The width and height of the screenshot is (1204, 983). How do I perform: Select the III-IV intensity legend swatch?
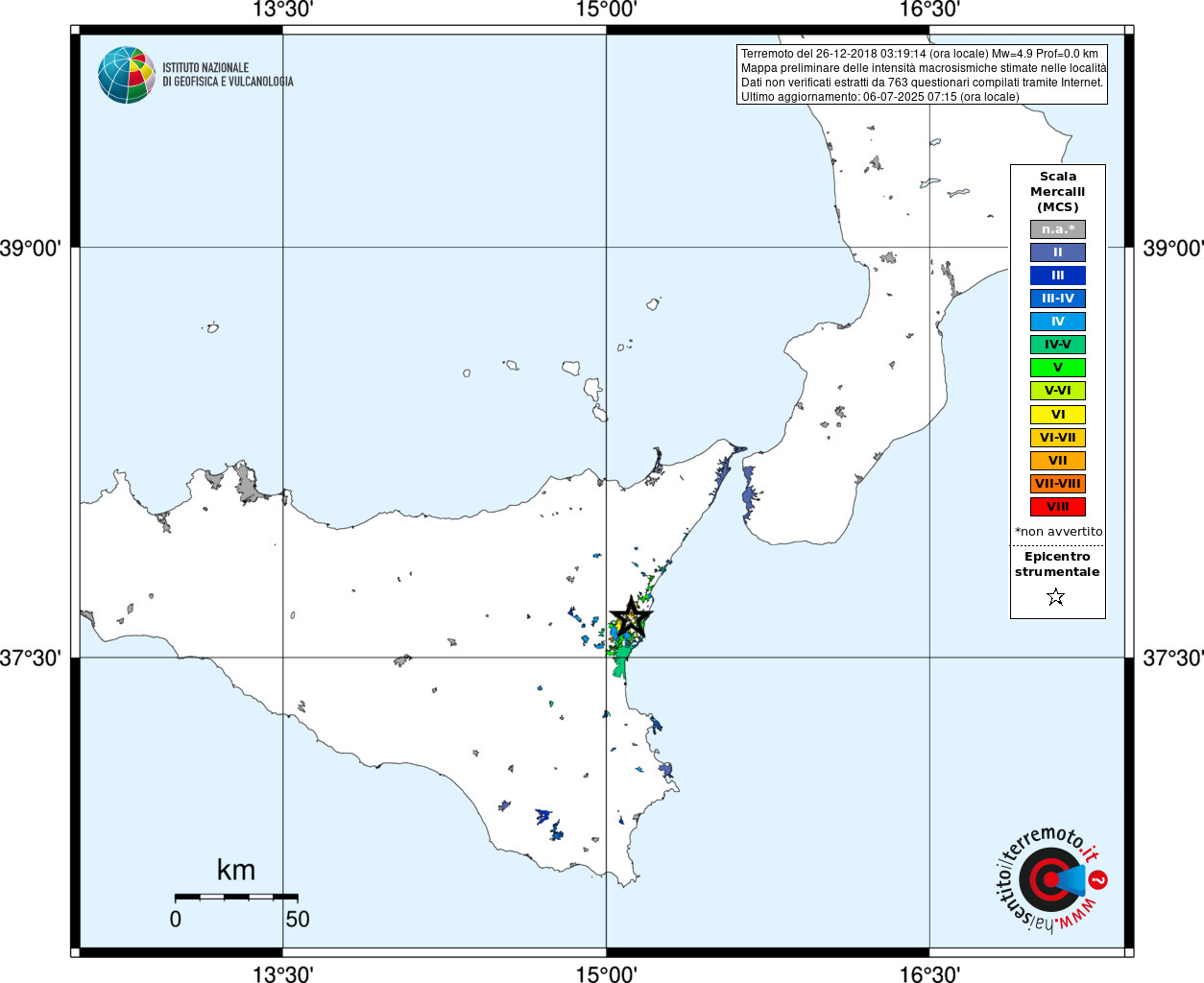(1058, 299)
